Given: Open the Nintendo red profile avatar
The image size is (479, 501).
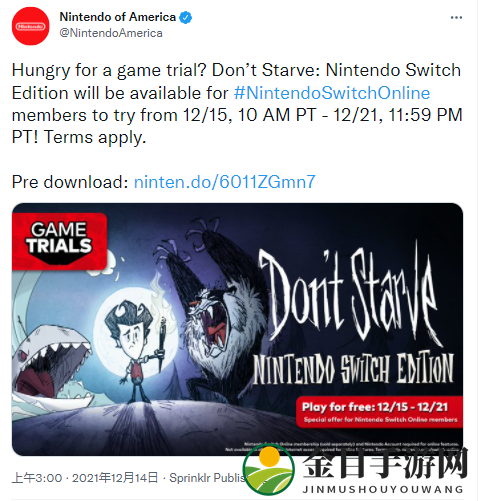Looking at the screenshot, I should coord(31,26).
